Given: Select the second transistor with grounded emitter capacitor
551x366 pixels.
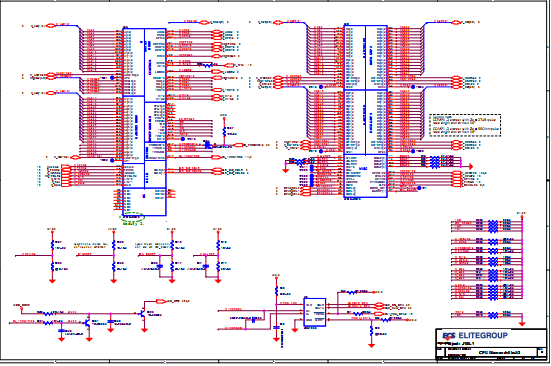Looking at the screenshot, I should [x=87, y=322].
